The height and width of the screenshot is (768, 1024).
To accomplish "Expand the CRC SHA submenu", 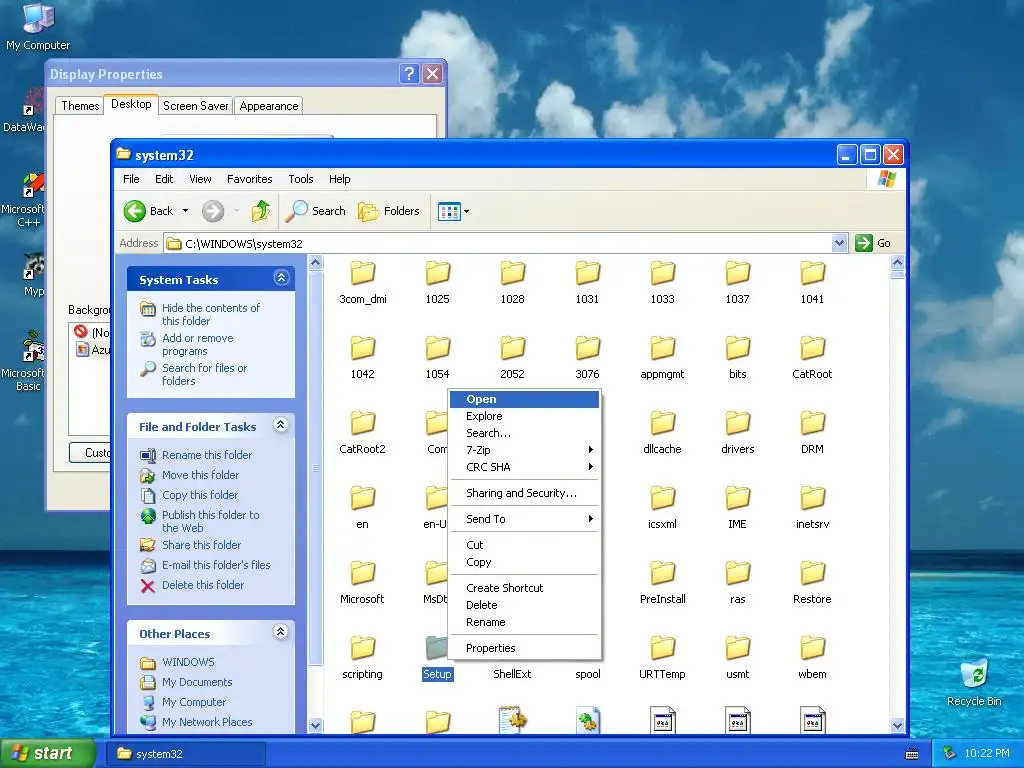I will (524, 467).
